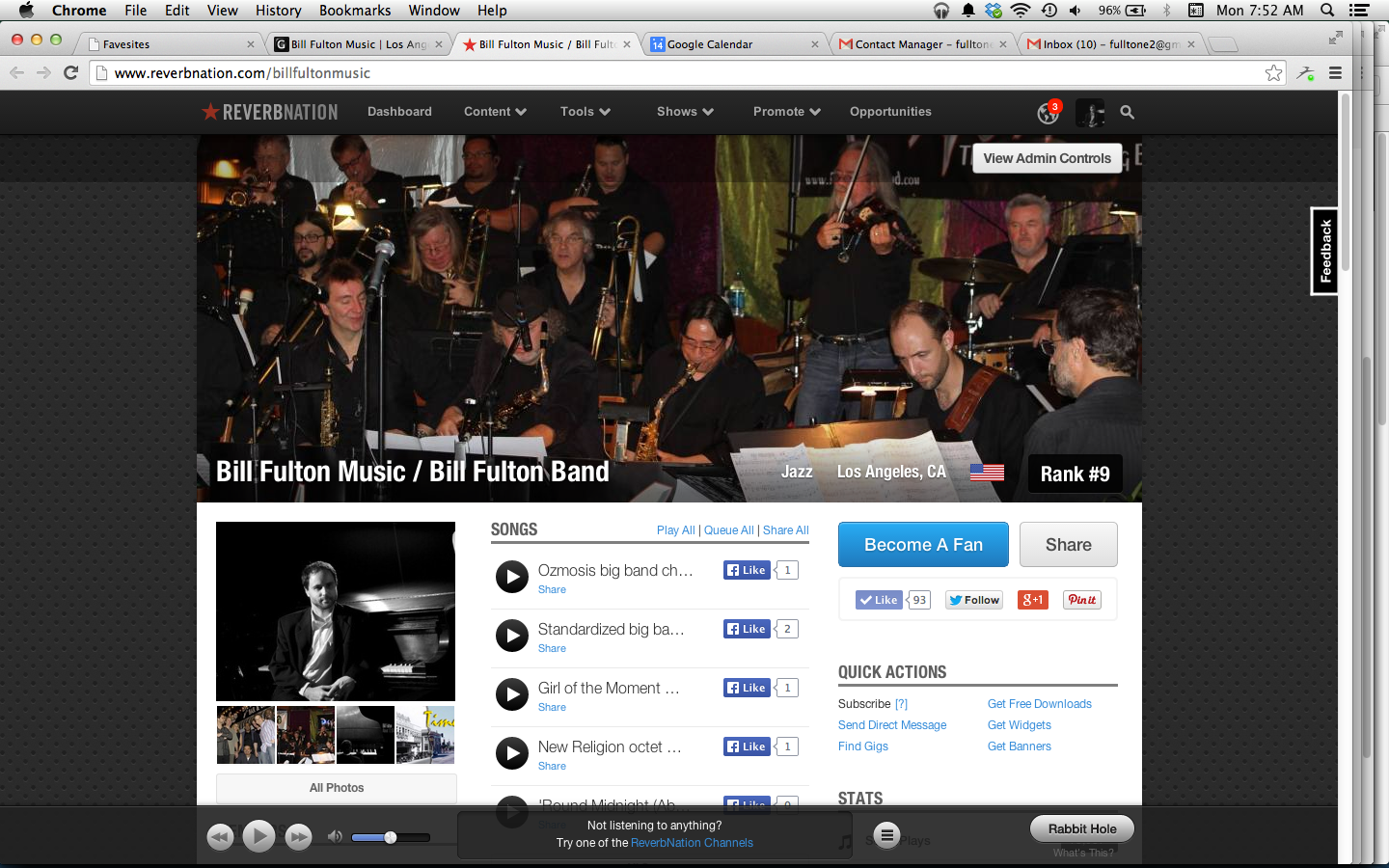Switch to the Google Calendar tab
1389x868 pixels.
(734, 44)
